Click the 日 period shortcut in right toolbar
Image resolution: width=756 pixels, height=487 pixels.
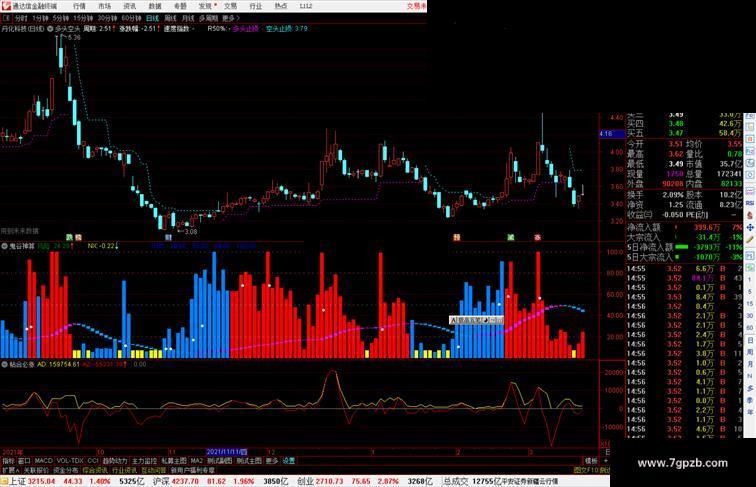[x=750, y=340]
